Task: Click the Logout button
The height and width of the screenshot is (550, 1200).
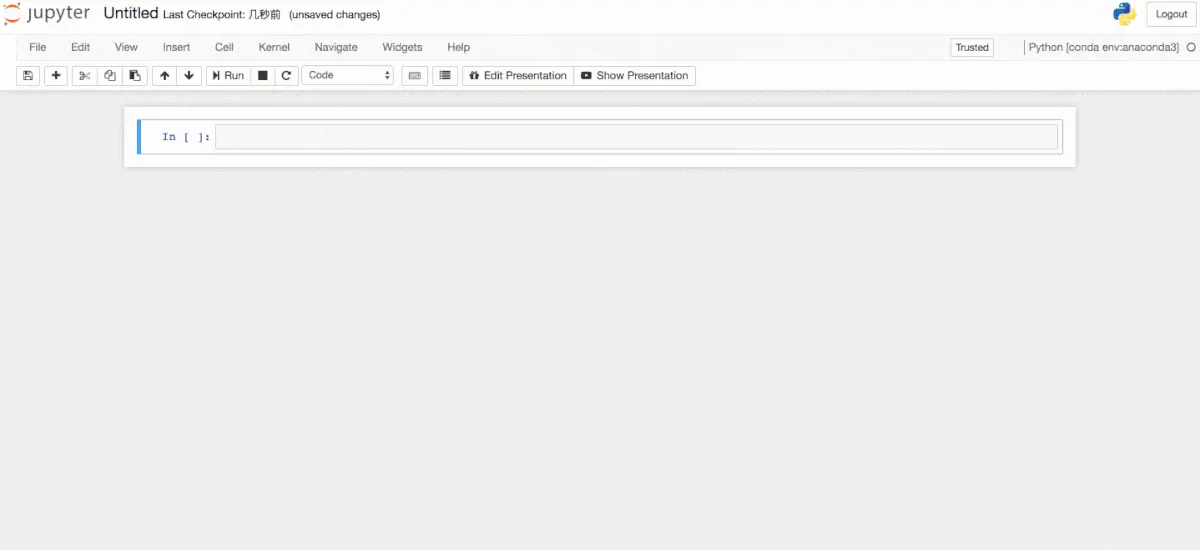Action: pos(1171,14)
